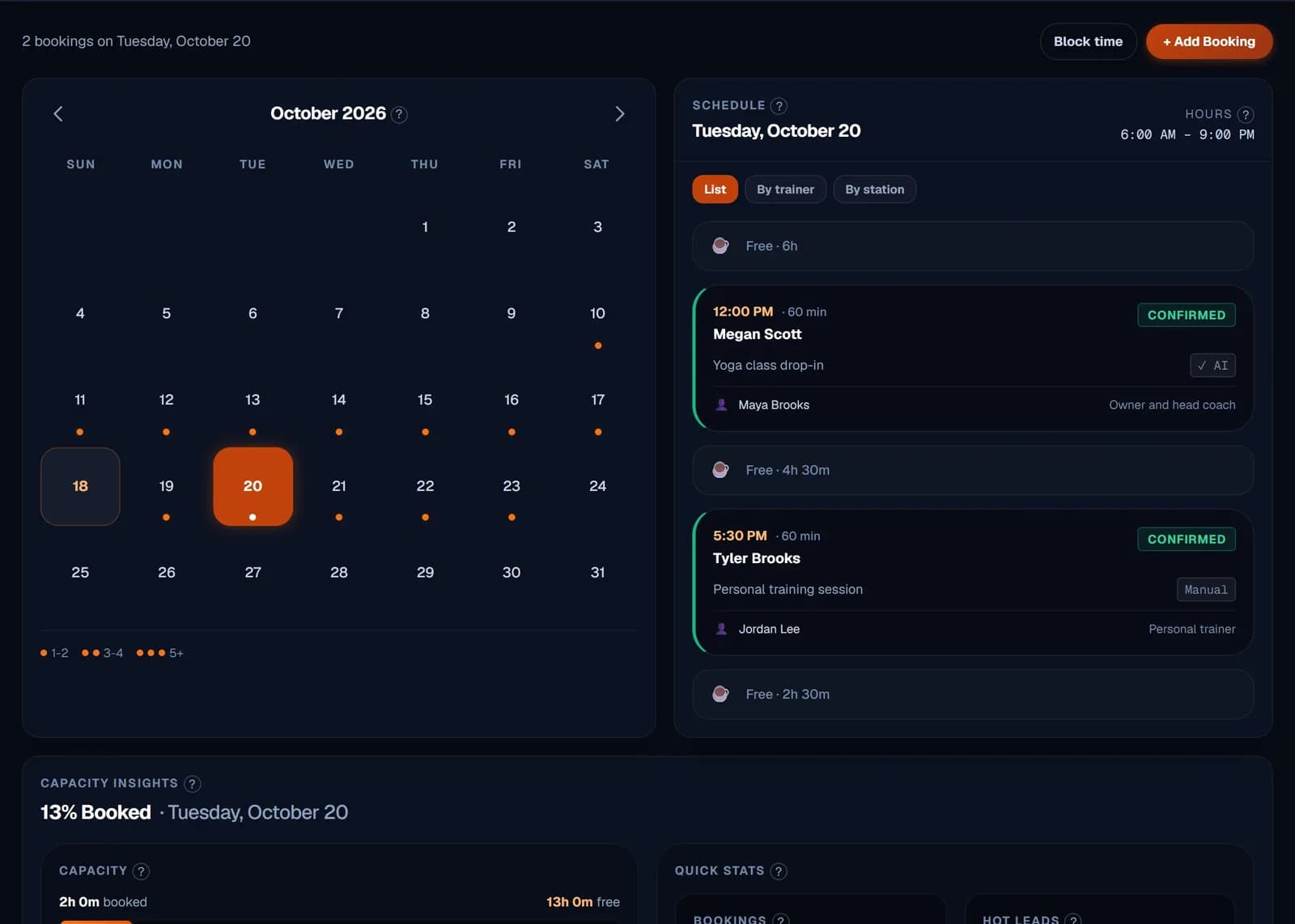Image resolution: width=1295 pixels, height=924 pixels.
Task: Click Manual tag on Tyler Brooks booking
Action: tap(1206, 590)
